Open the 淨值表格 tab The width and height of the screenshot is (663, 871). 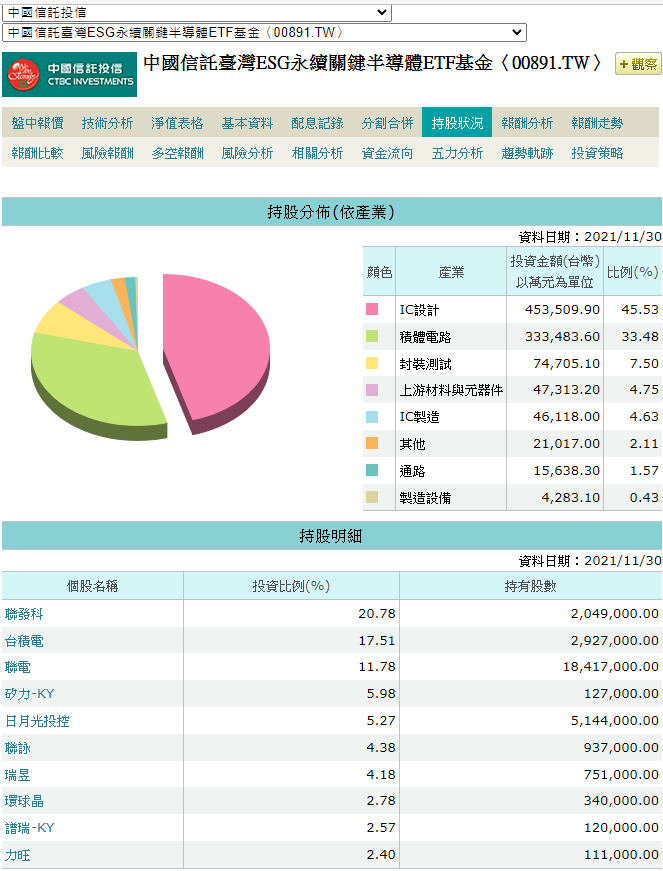177,123
